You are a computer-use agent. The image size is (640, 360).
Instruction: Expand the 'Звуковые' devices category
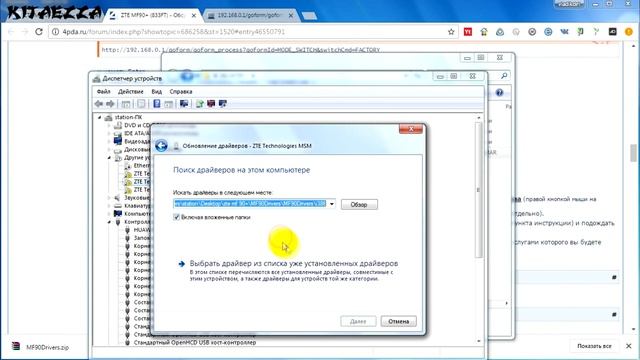[109, 198]
